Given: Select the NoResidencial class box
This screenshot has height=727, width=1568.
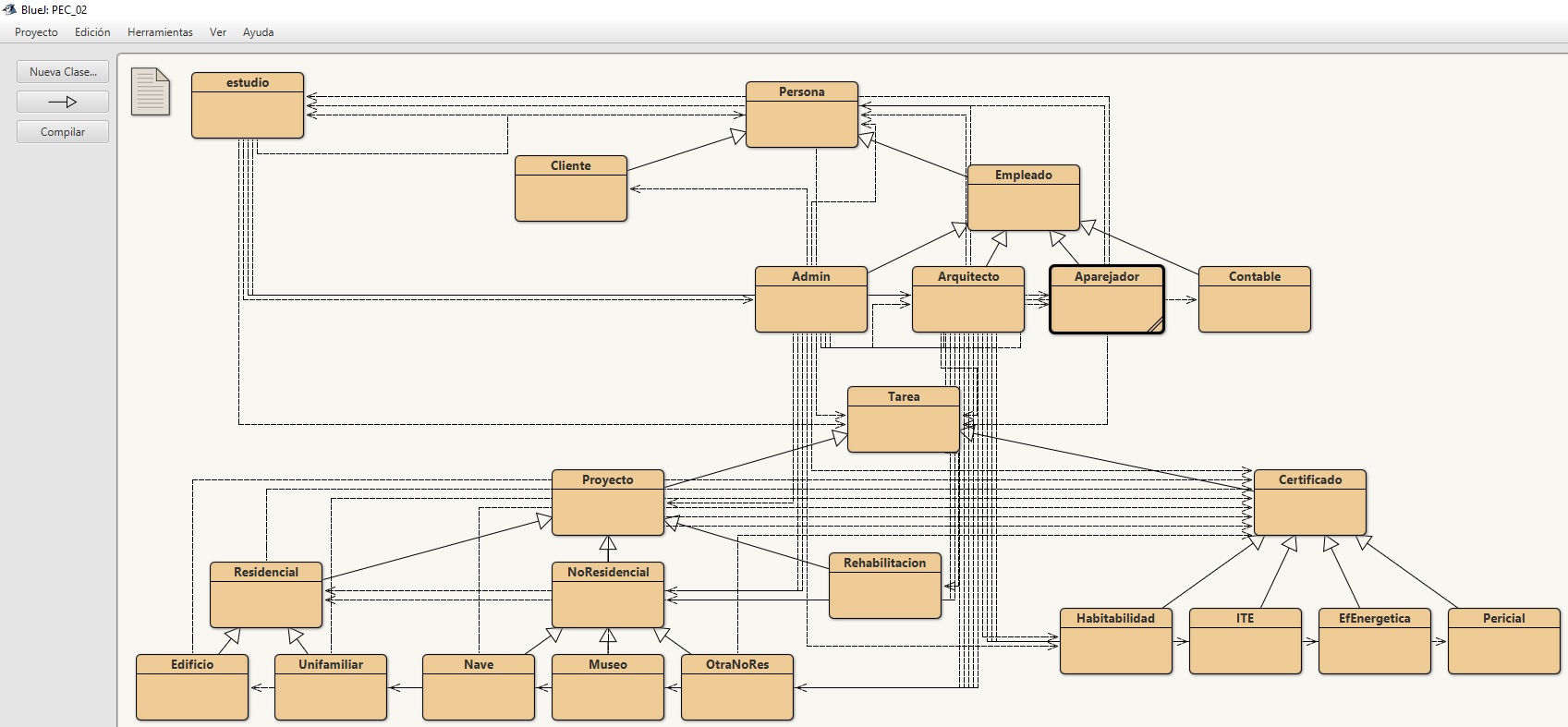Looking at the screenshot, I should click(x=608, y=595).
